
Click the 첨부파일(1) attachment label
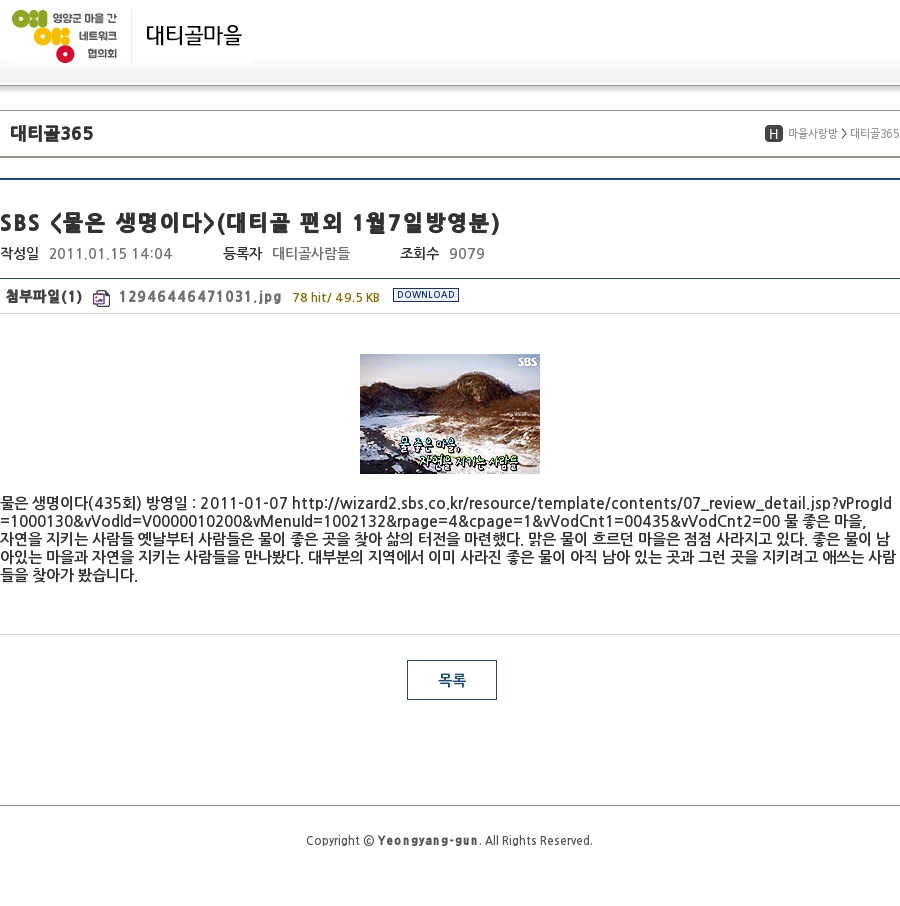(x=44, y=296)
